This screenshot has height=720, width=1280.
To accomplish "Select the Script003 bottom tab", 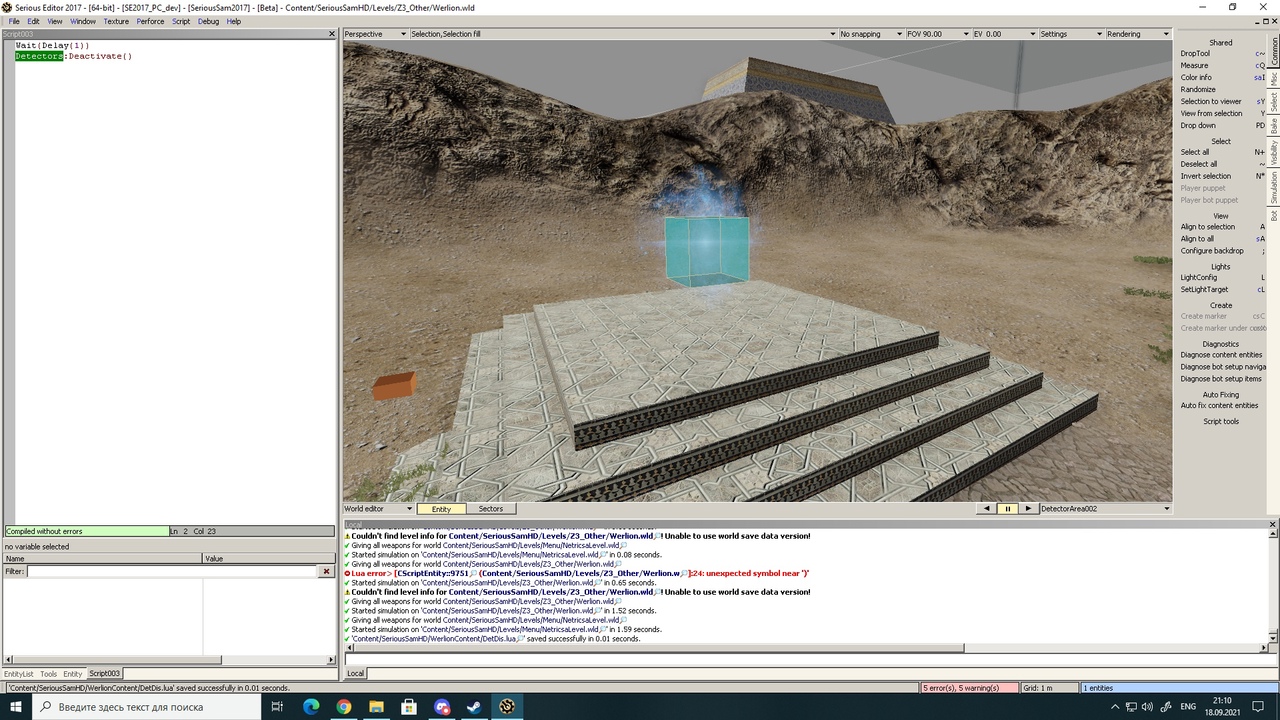I will [x=105, y=674].
